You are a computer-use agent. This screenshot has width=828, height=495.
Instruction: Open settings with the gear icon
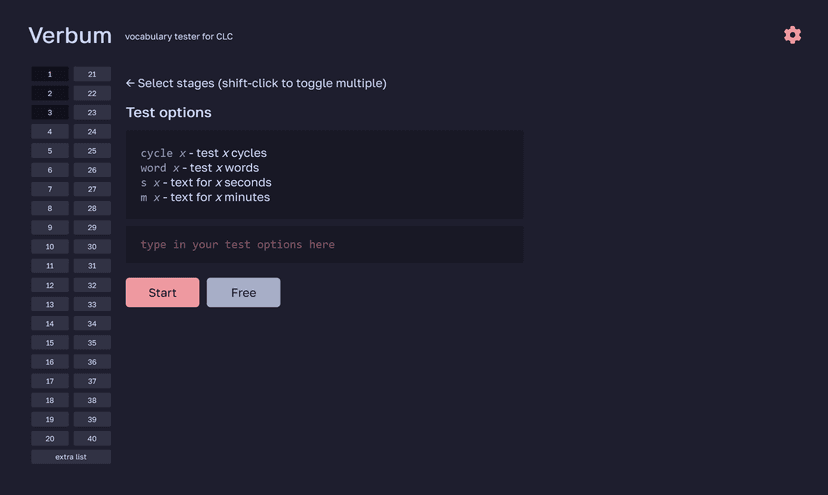pyautogui.click(x=792, y=35)
